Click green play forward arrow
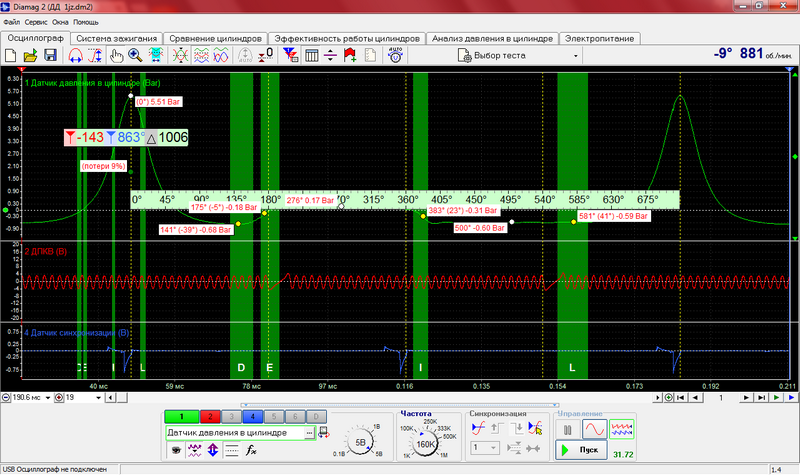The image size is (800, 475). pyautogui.click(x=777, y=397)
